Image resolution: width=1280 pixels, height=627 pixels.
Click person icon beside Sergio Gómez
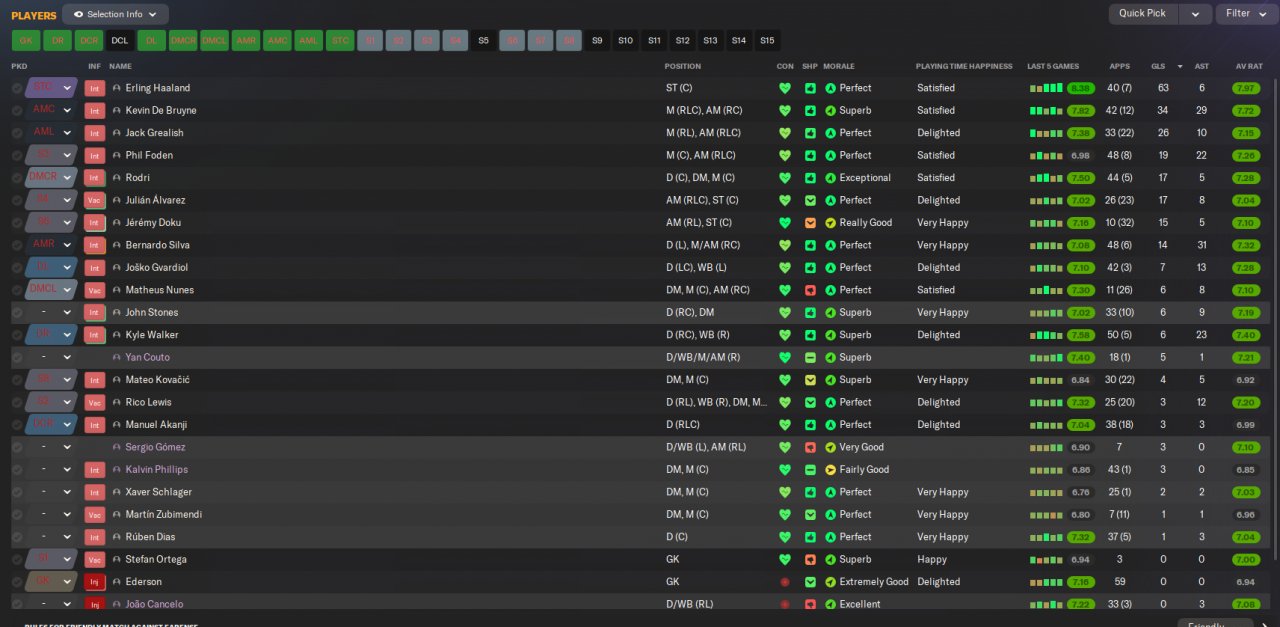point(117,447)
